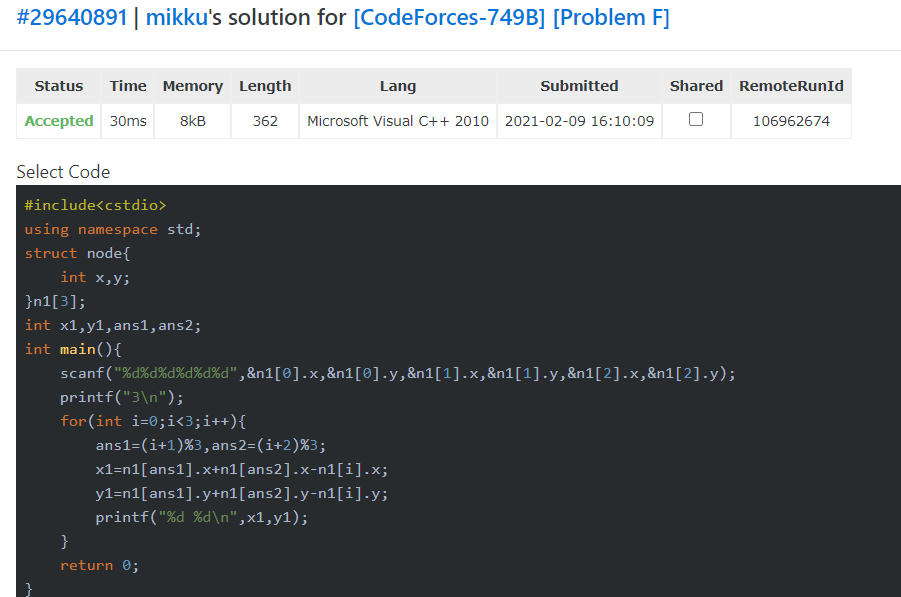Image resolution: width=901 pixels, height=597 pixels.
Task: Click the Status column header
Action: (x=59, y=86)
